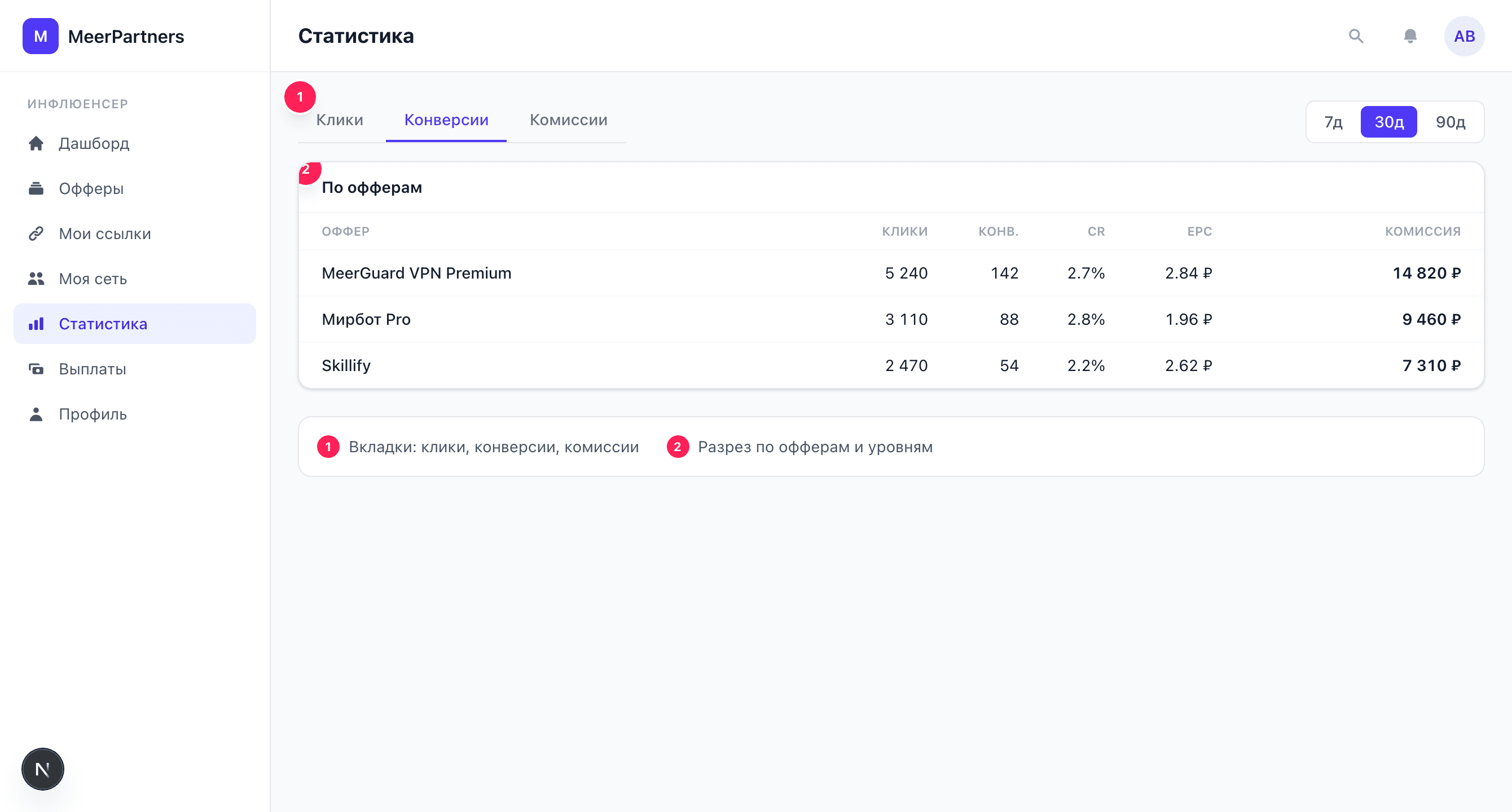The height and width of the screenshot is (812, 1512).
Task: Click the Офферы briefcase icon
Action: click(x=37, y=188)
